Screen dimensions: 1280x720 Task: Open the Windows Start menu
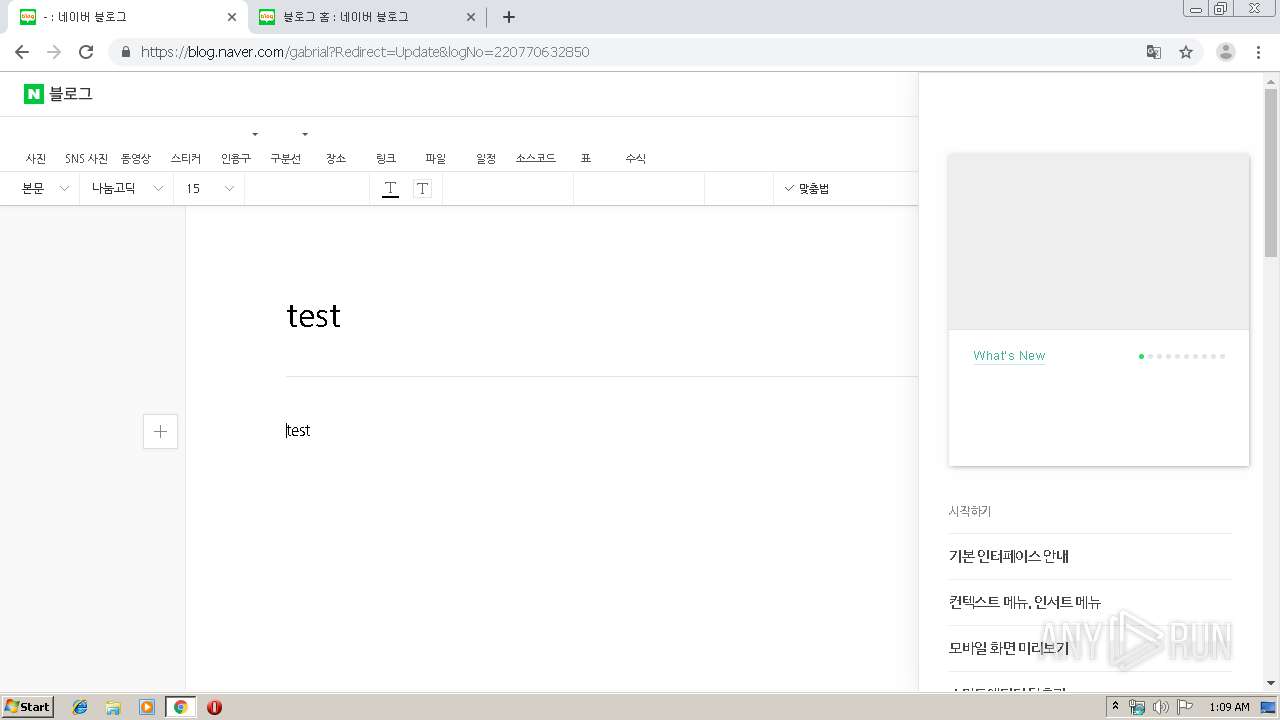click(28, 707)
